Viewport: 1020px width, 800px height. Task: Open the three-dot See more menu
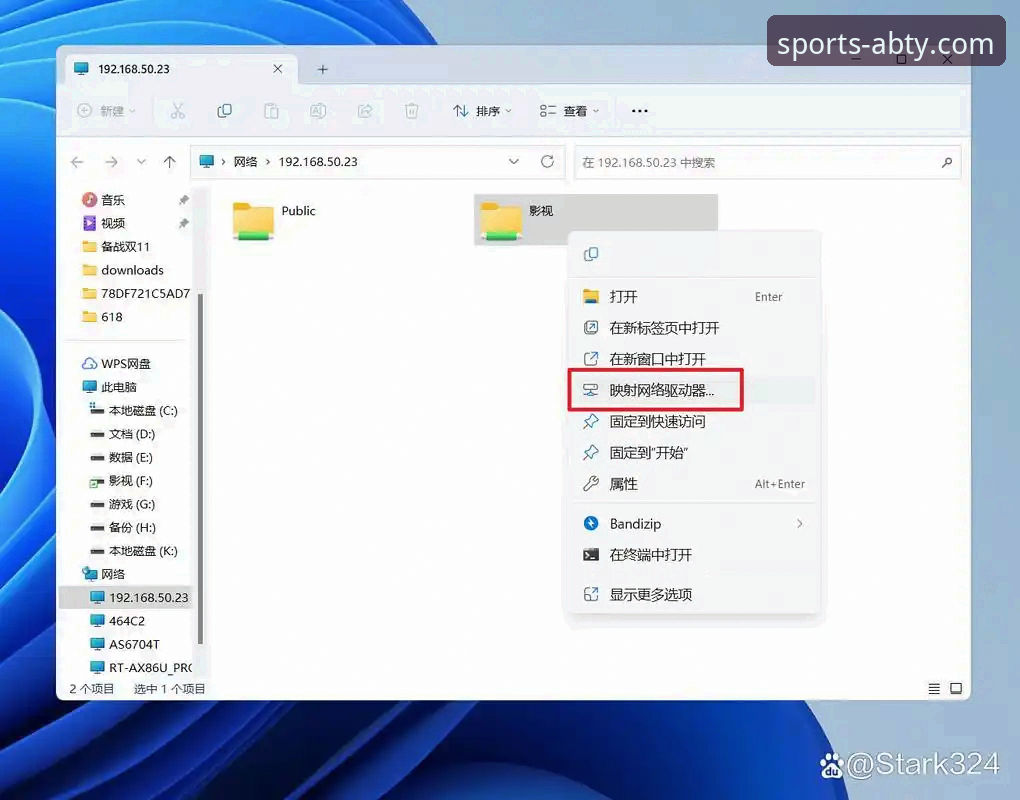click(x=639, y=111)
